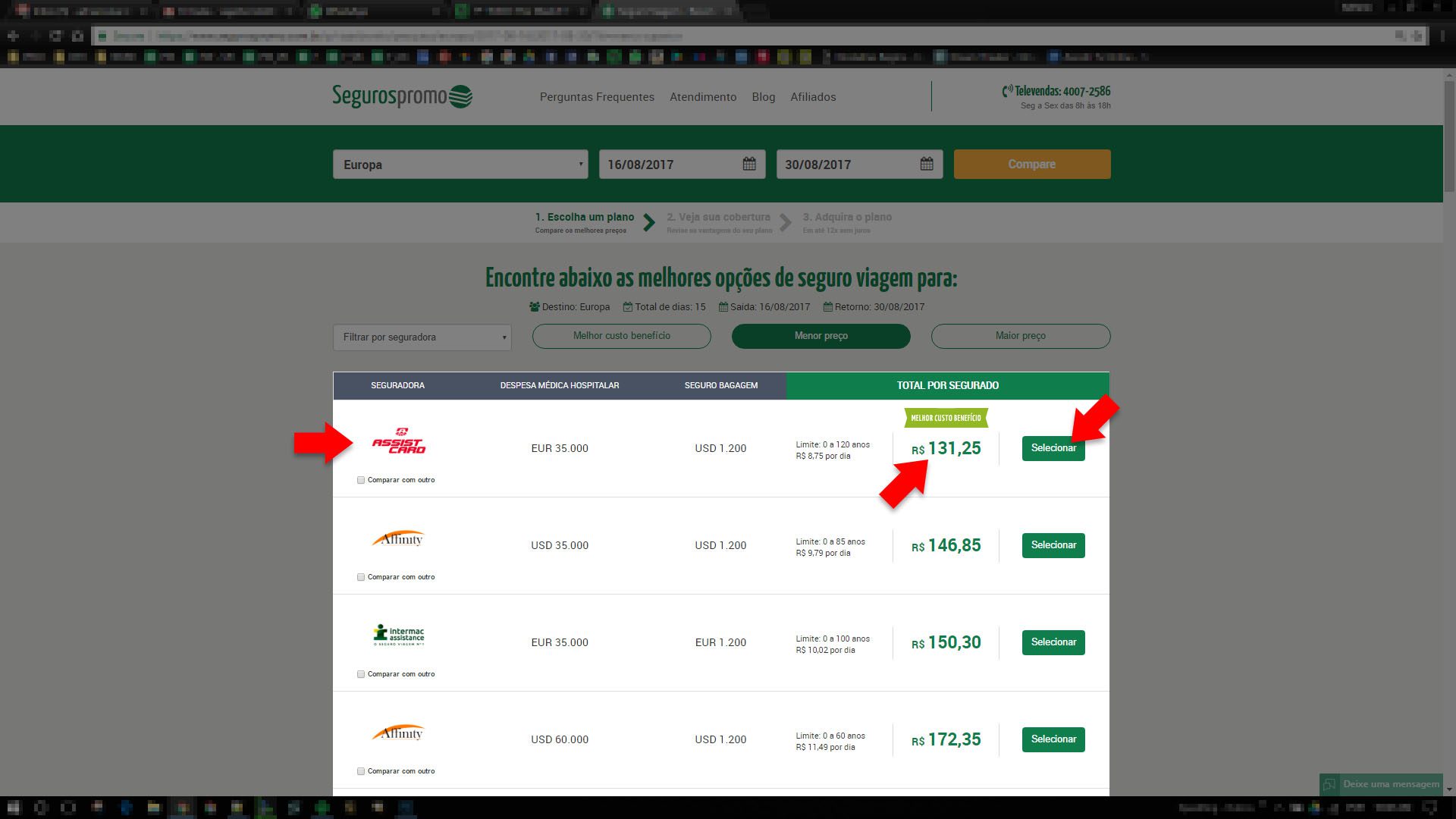
Task: Click the Destino people icon
Action: (535, 307)
